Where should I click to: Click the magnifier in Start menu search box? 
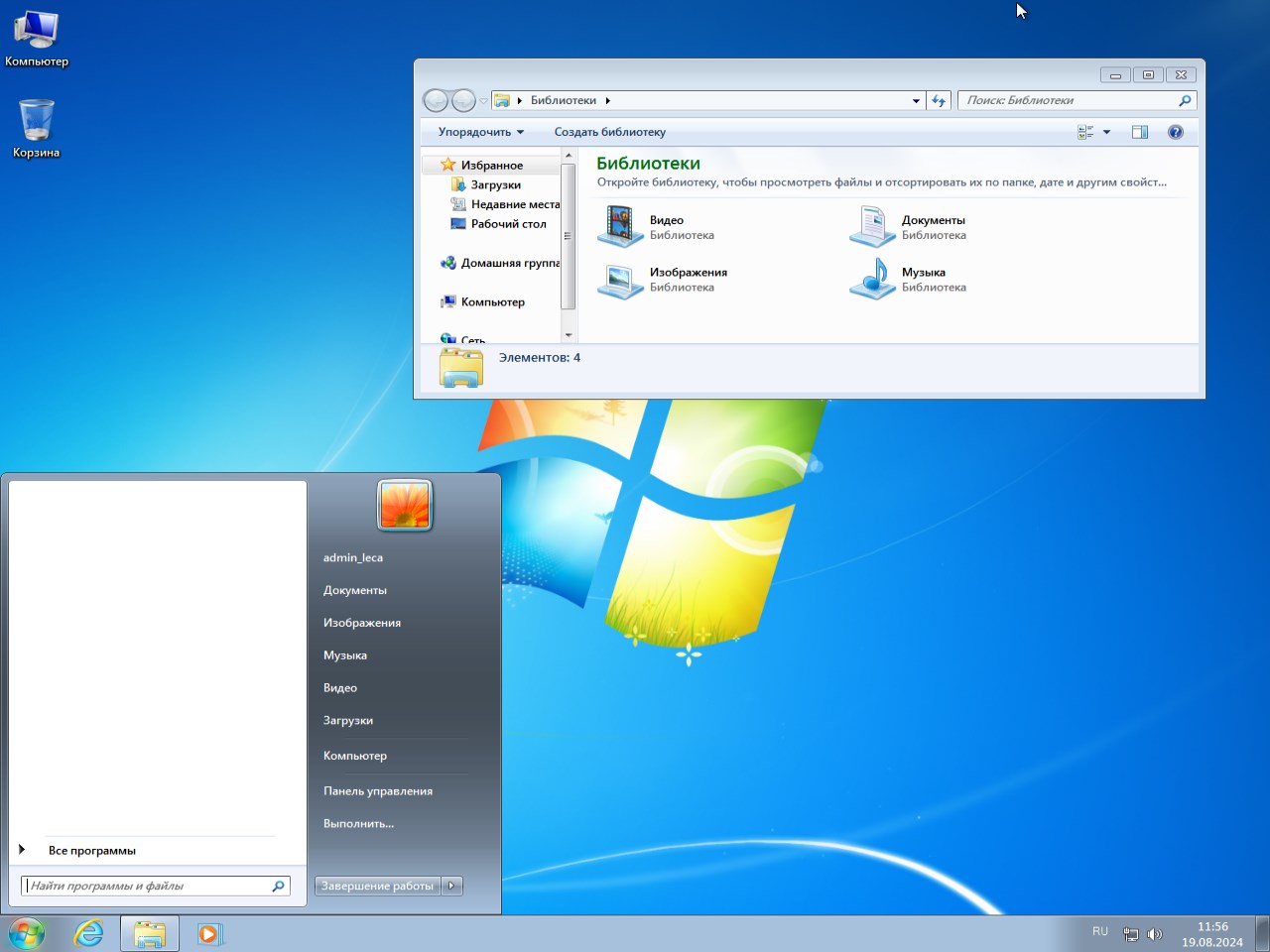278,887
